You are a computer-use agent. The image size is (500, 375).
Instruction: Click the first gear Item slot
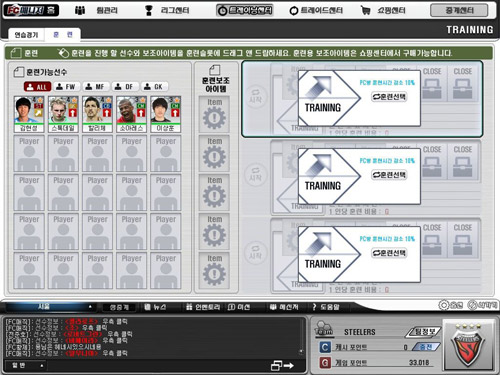(214, 114)
